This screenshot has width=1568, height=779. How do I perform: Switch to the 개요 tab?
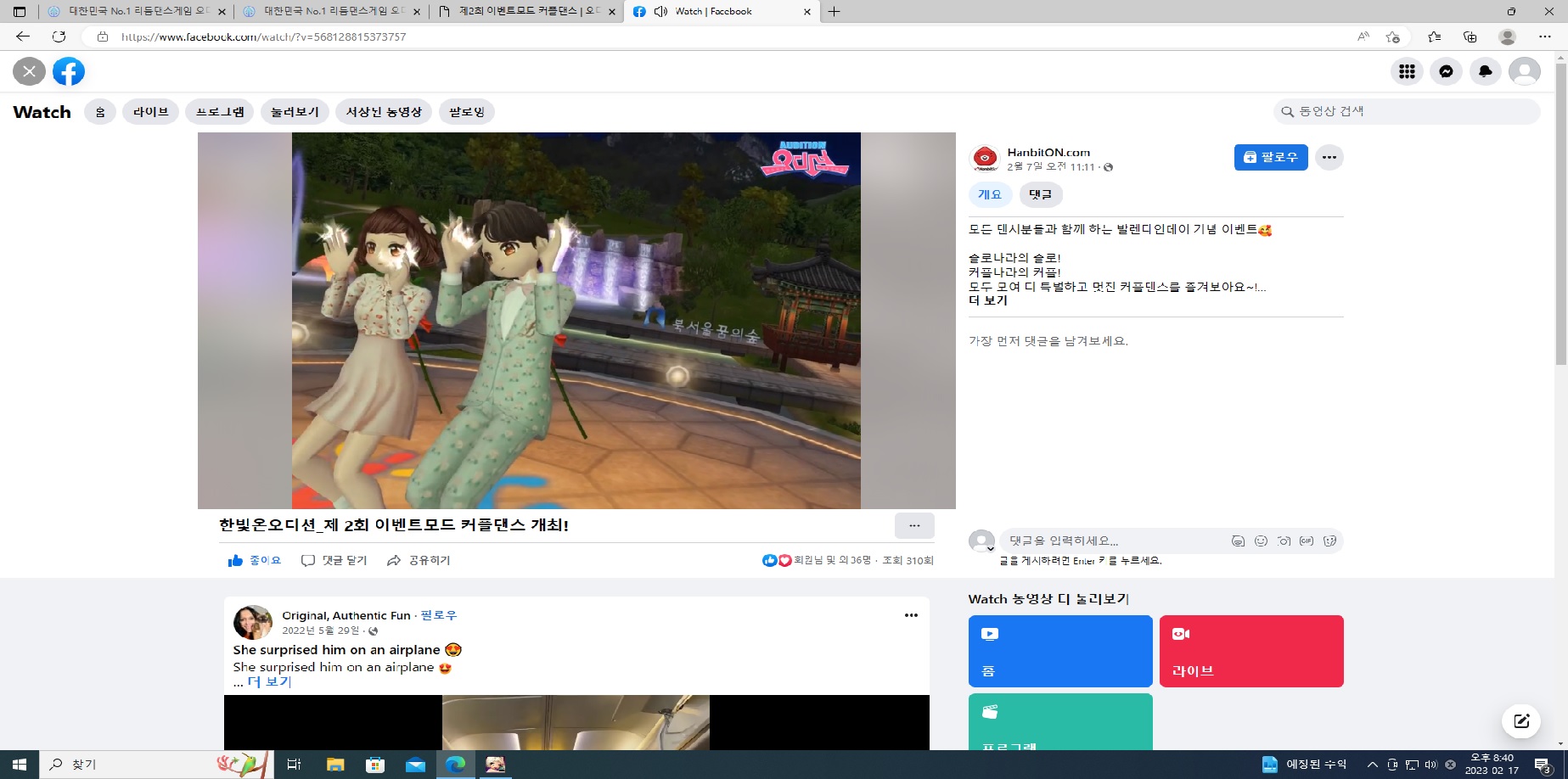click(x=990, y=194)
